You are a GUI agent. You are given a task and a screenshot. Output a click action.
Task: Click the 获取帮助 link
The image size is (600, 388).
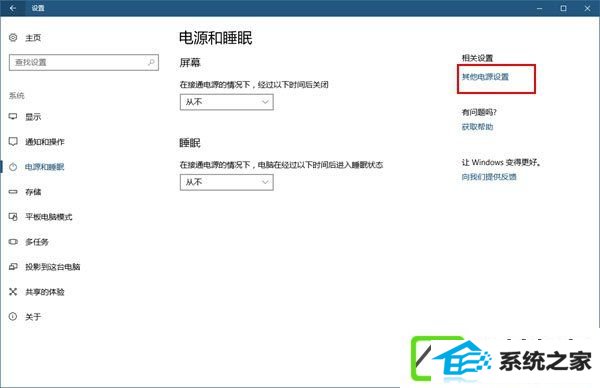click(477, 127)
